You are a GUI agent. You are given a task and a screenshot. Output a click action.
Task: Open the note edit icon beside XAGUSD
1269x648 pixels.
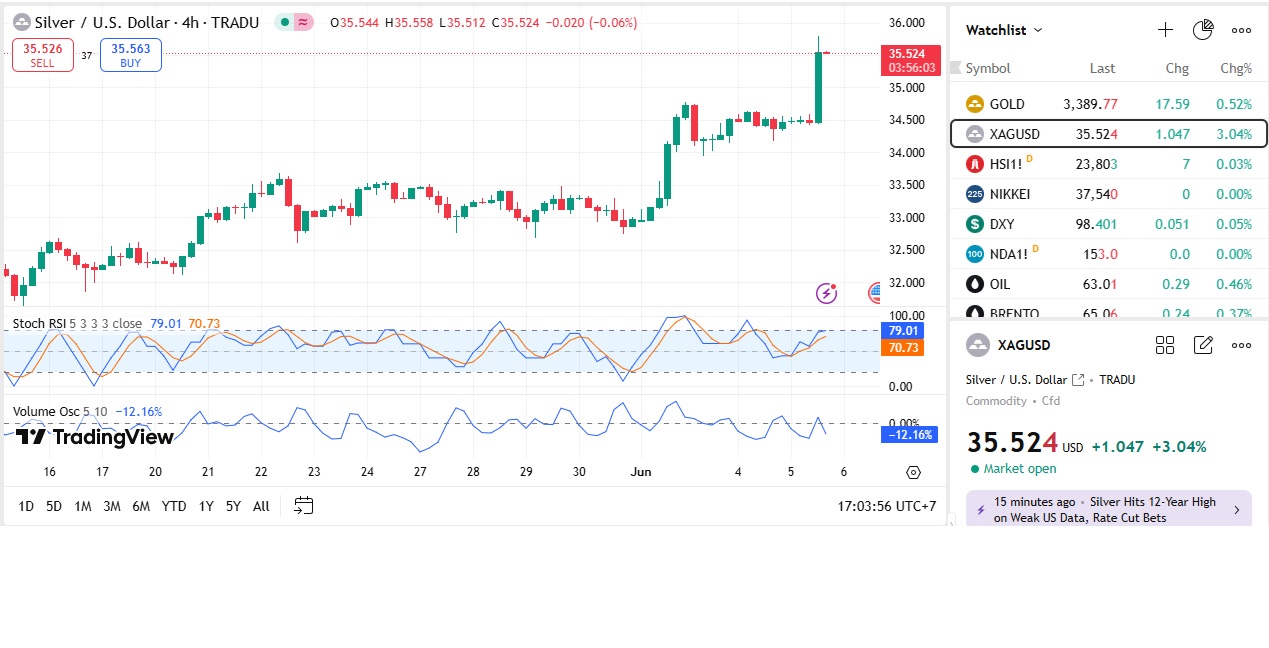1203,345
